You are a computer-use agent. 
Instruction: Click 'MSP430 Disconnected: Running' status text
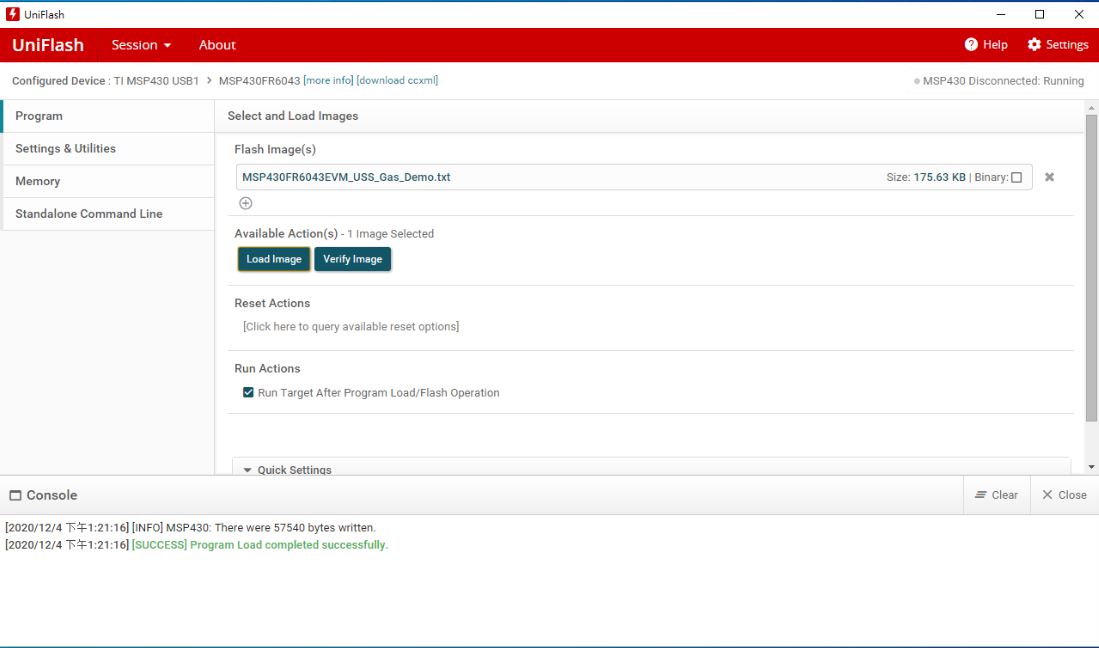pyautogui.click(x=1003, y=81)
